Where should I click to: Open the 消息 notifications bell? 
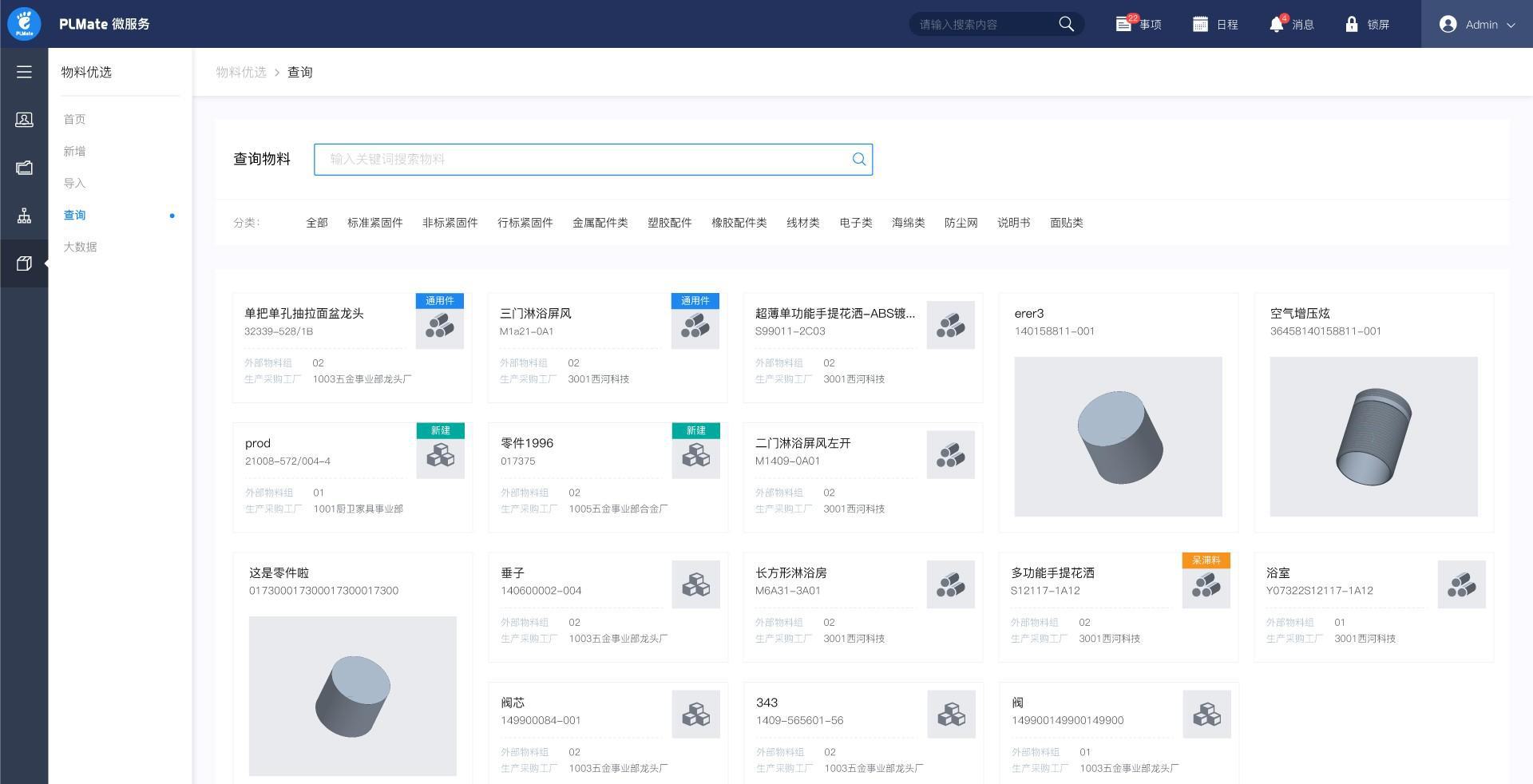pyautogui.click(x=1276, y=25)
